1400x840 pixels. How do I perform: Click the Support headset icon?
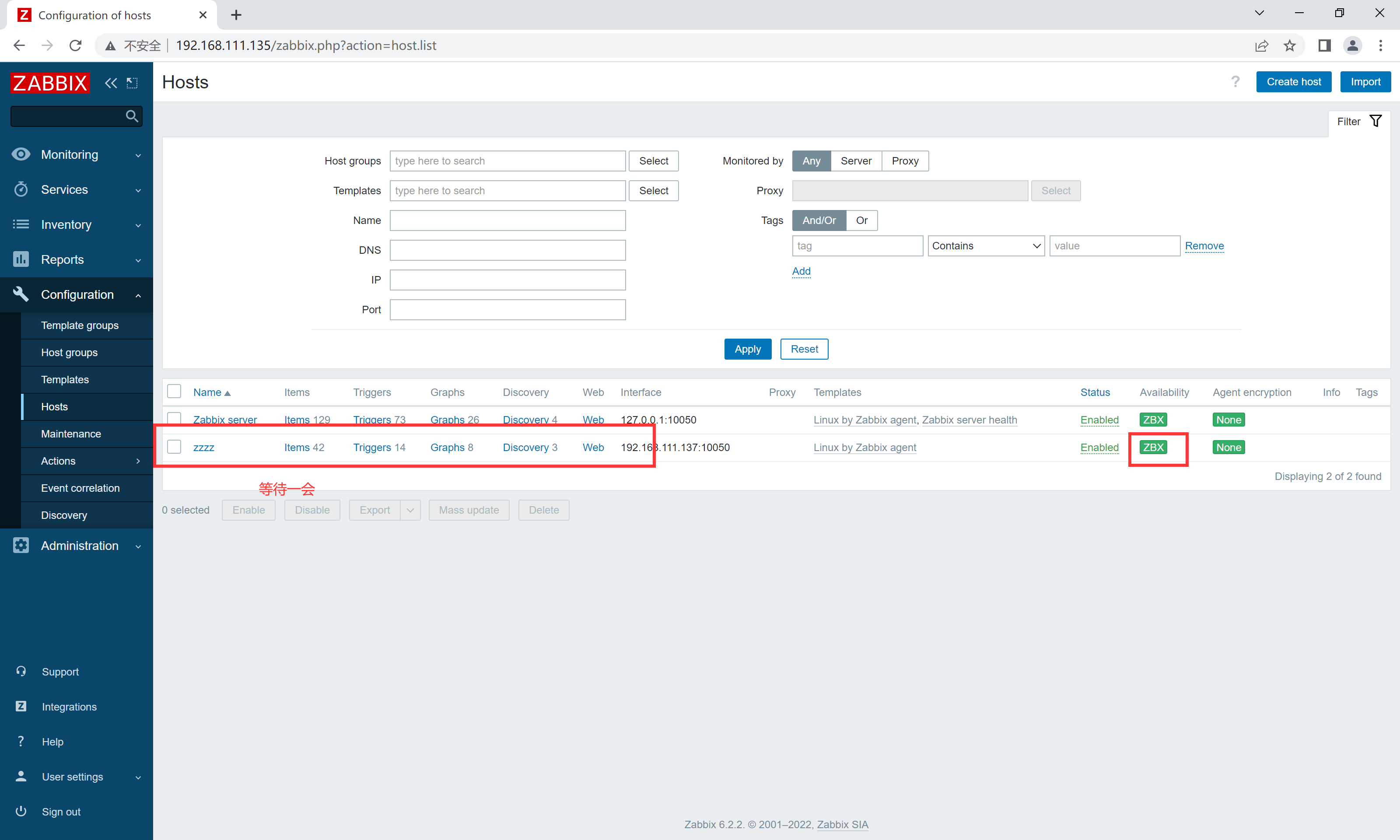click(21, 671)
